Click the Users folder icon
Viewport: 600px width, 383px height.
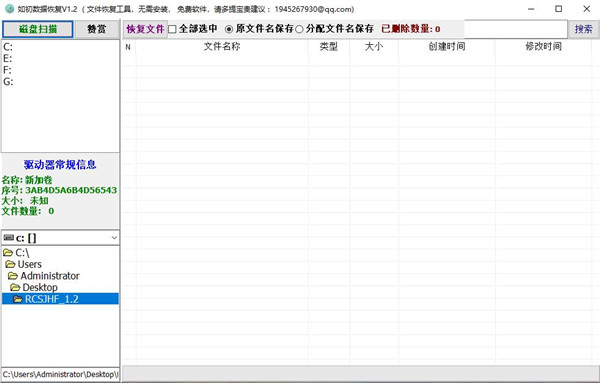click(x=10, y=264)
